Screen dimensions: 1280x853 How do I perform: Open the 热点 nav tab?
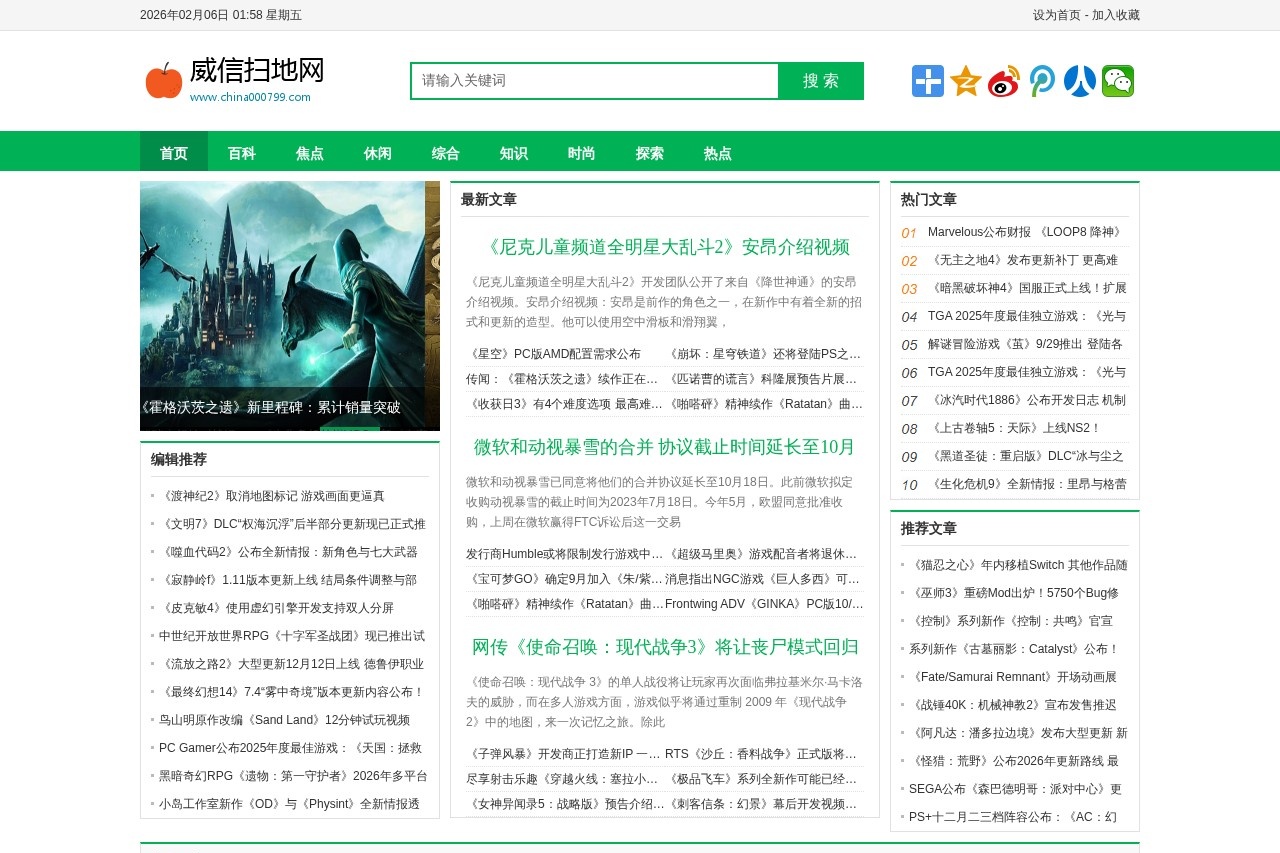(718, 153)
